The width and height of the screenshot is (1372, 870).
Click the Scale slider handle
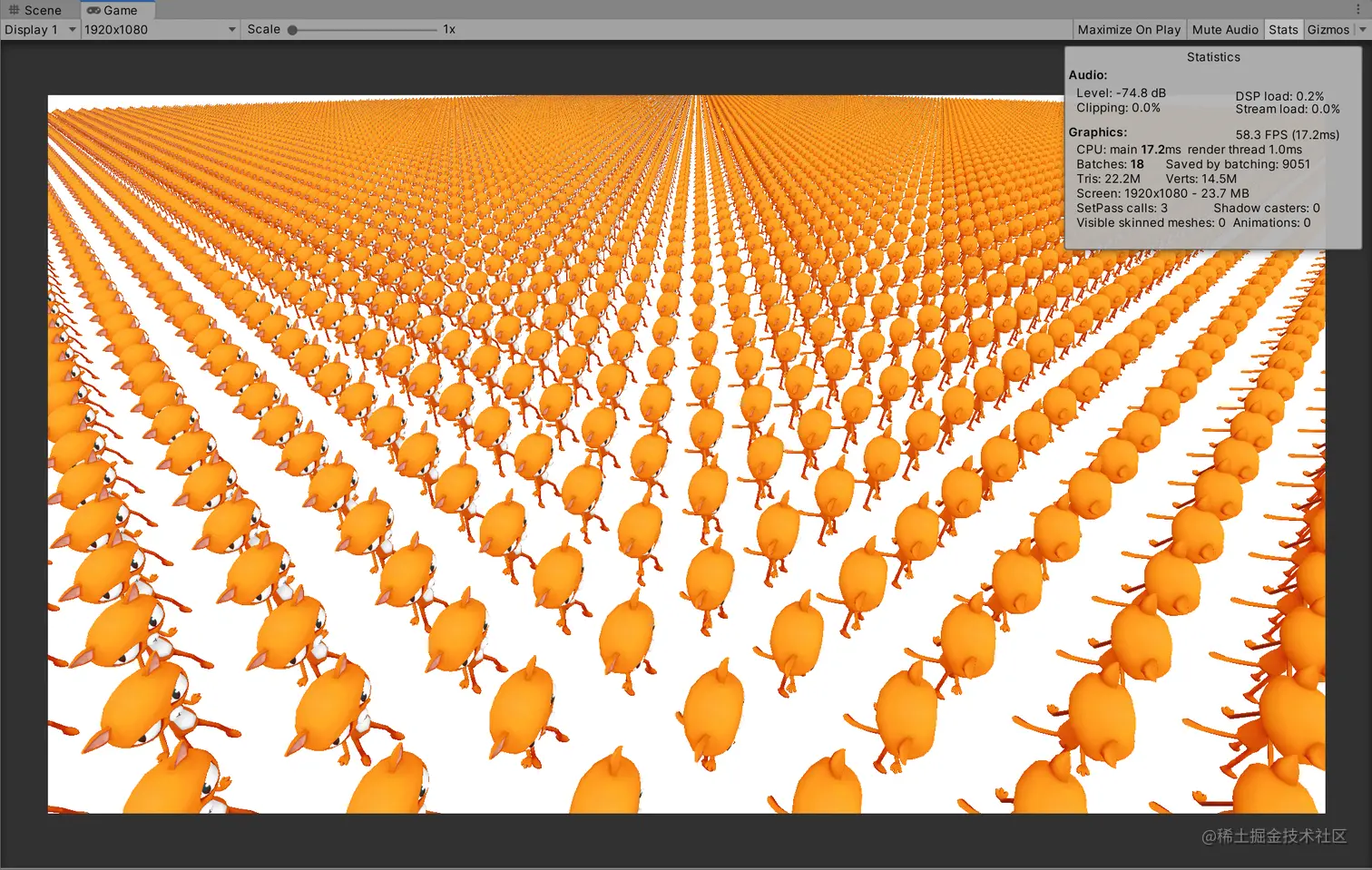292,30
